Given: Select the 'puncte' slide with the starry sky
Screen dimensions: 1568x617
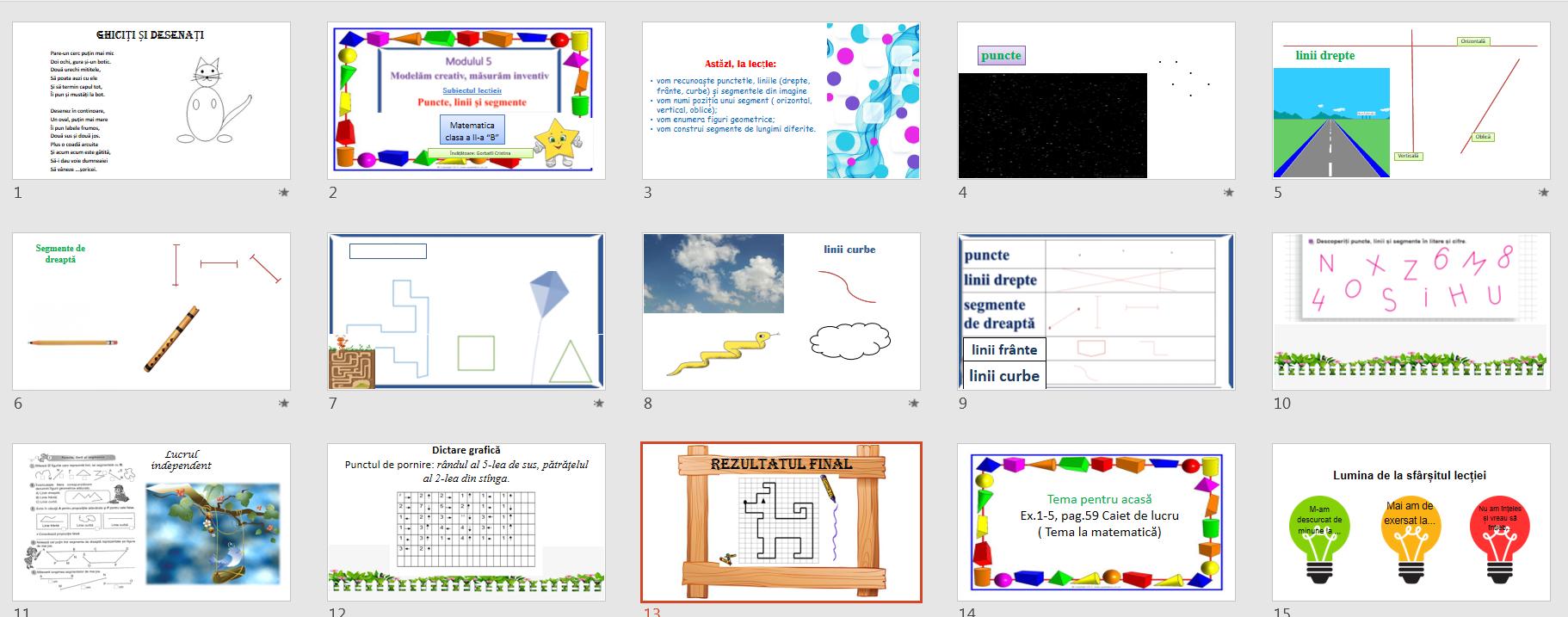Looking at the screenshot, I should point(1096,101).
